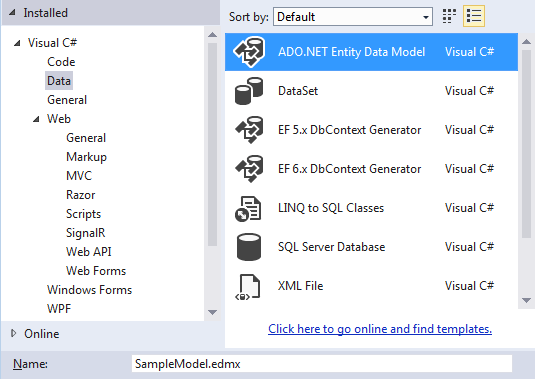The height and width of the screenshot is (379, 535).
Task: Click Visual C# label in SQL Server Database row
Action: pos(469,247)
